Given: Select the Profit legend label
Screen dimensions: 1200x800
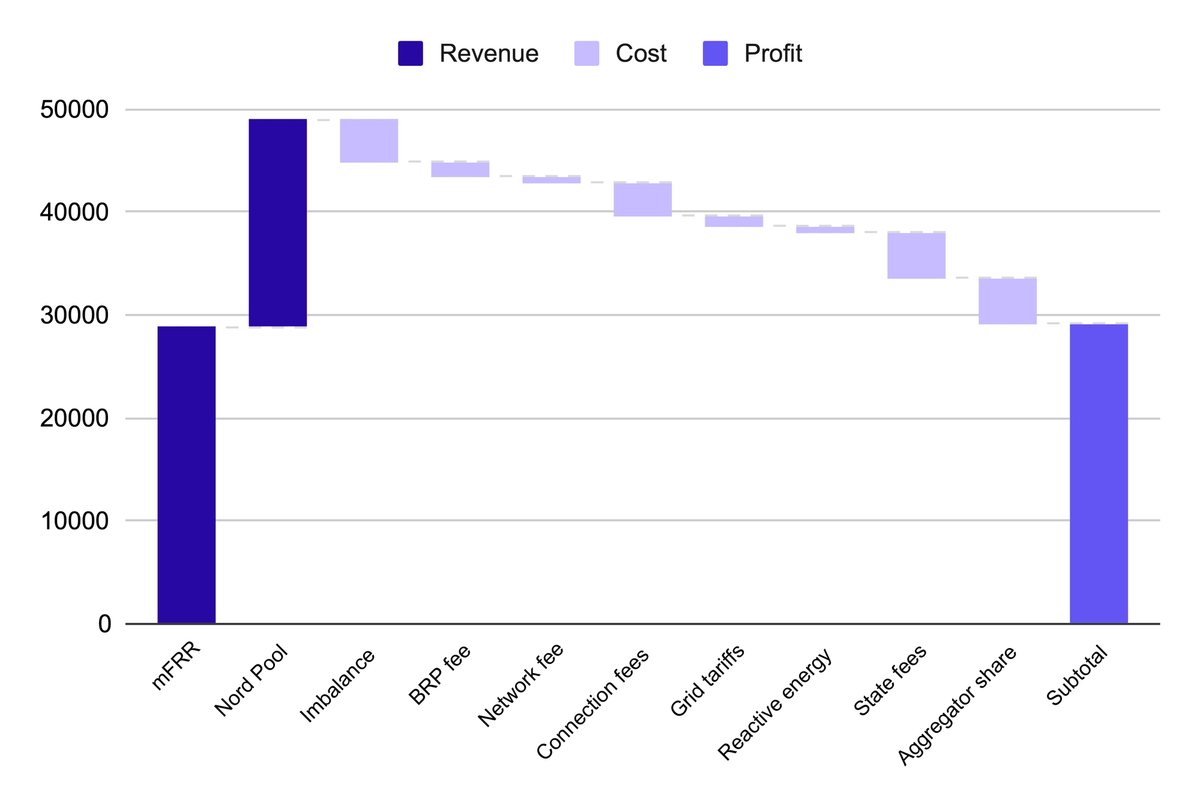Looking at the screenshot, I should 773,54.
